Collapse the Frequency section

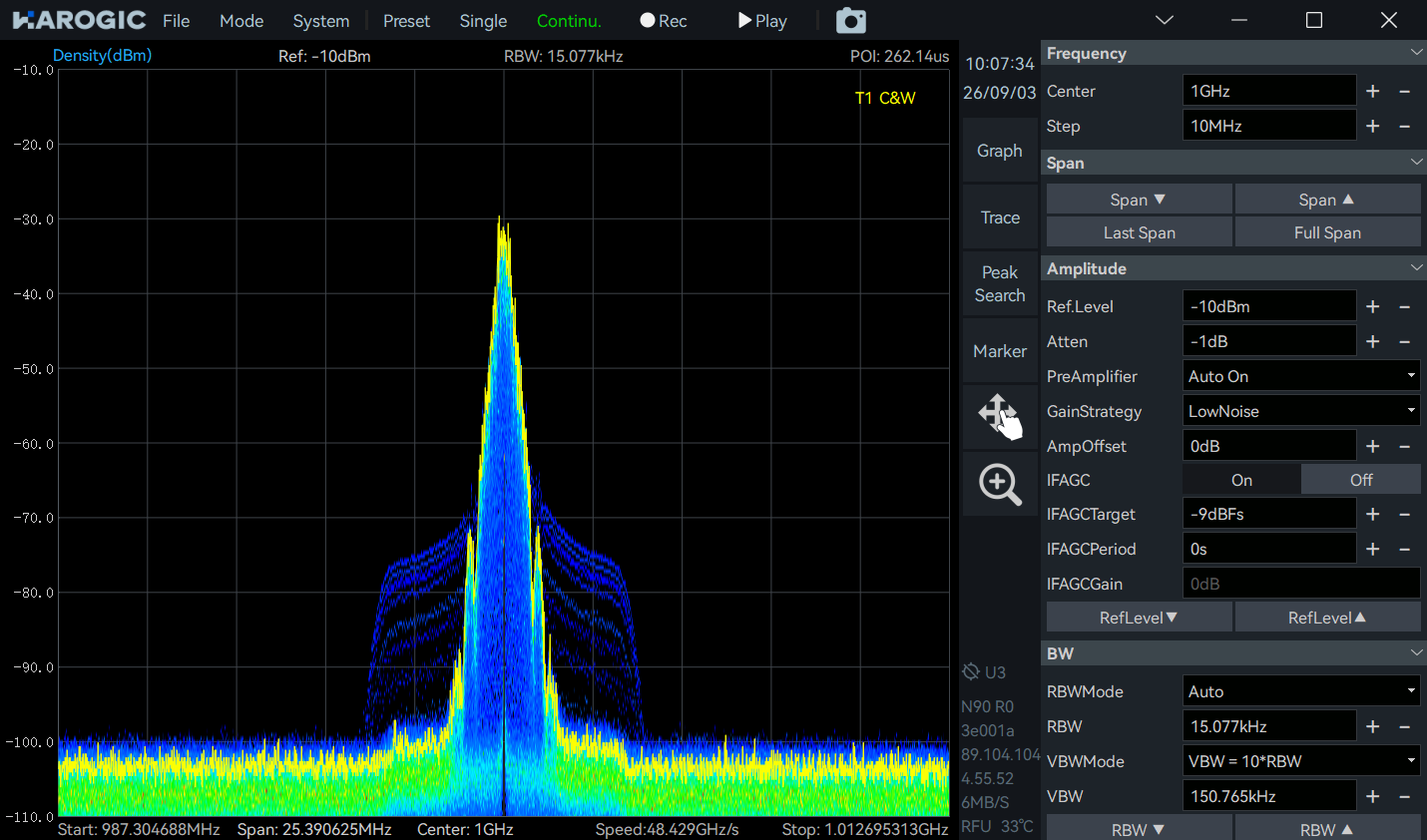point(1416,53)
